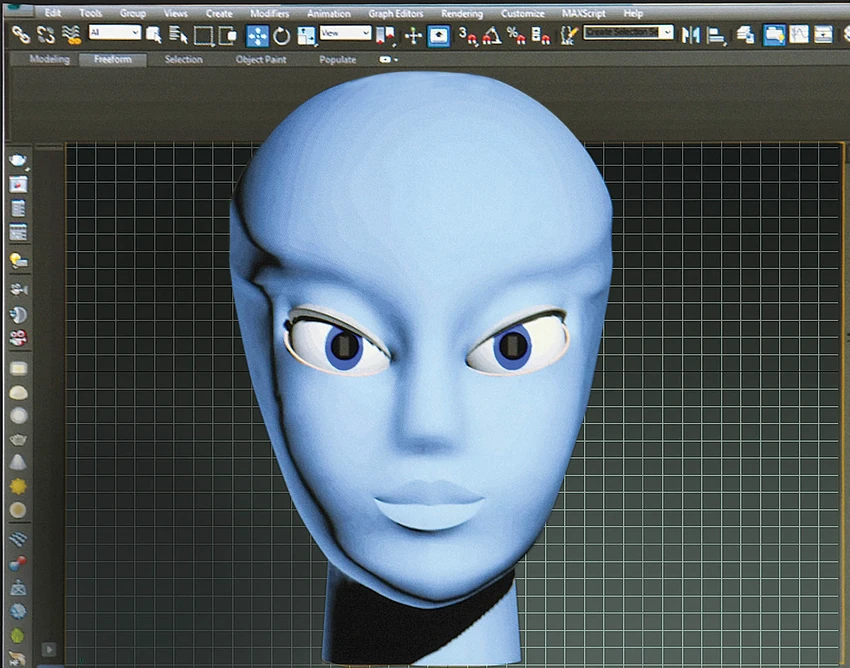The height and width of the screenshot is (668, 850).
Task: Toggle the Angle Snap button
Action: point(492,36)
